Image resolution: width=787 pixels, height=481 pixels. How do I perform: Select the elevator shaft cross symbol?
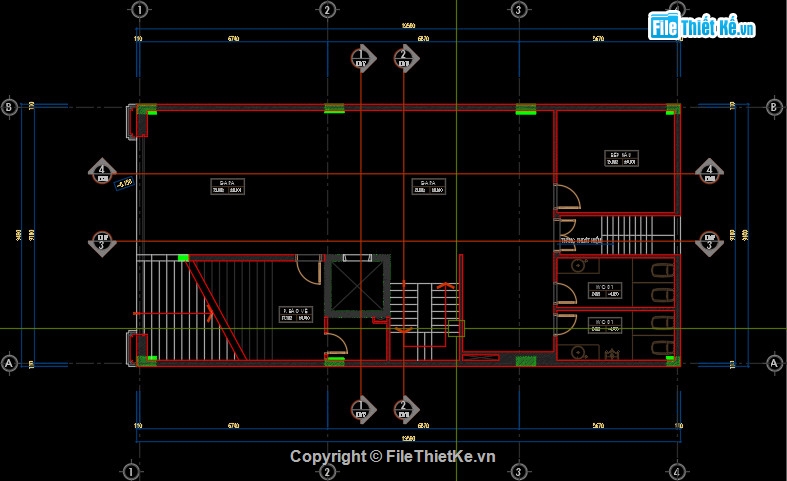pos(357,286)
